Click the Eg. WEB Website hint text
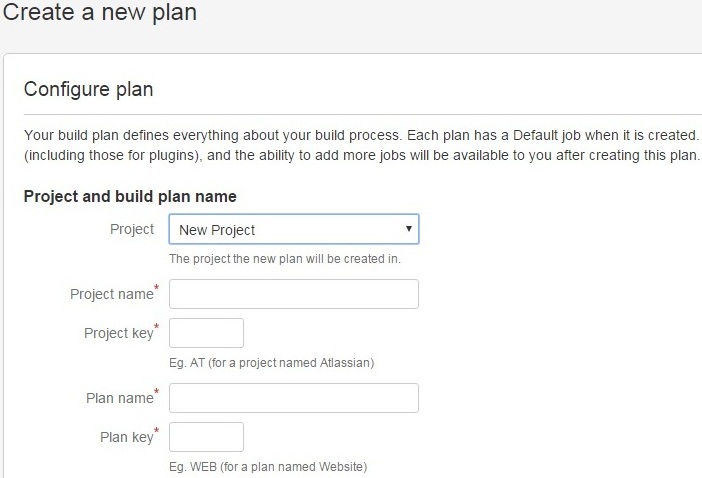Viewport: 702px width, 478px height. (x=268, y=467)
